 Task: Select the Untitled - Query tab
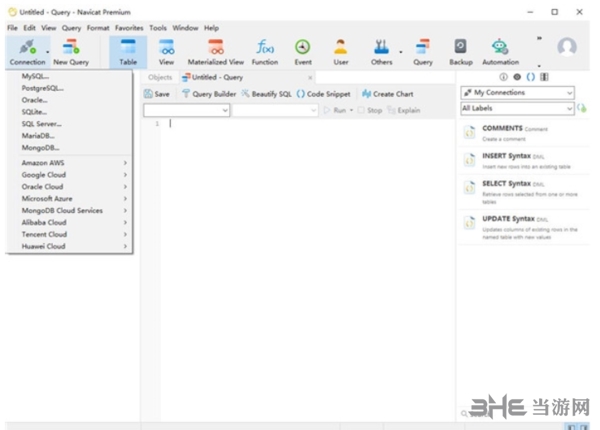click(247, 77)
